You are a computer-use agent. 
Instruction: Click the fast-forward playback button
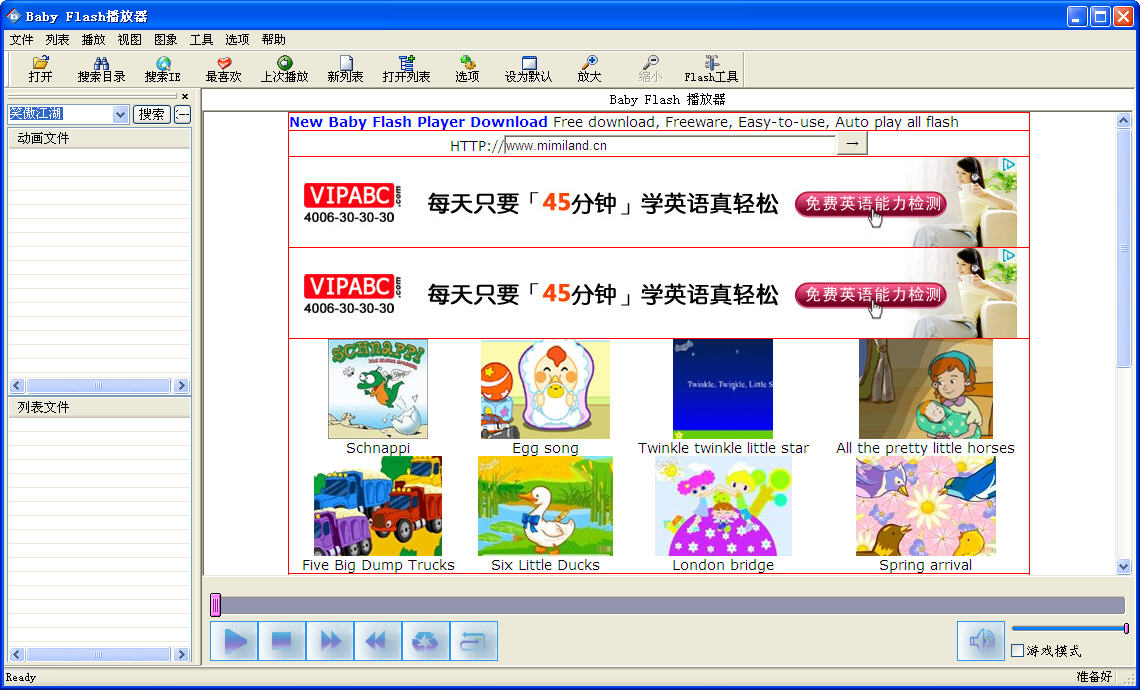(330, 641)
